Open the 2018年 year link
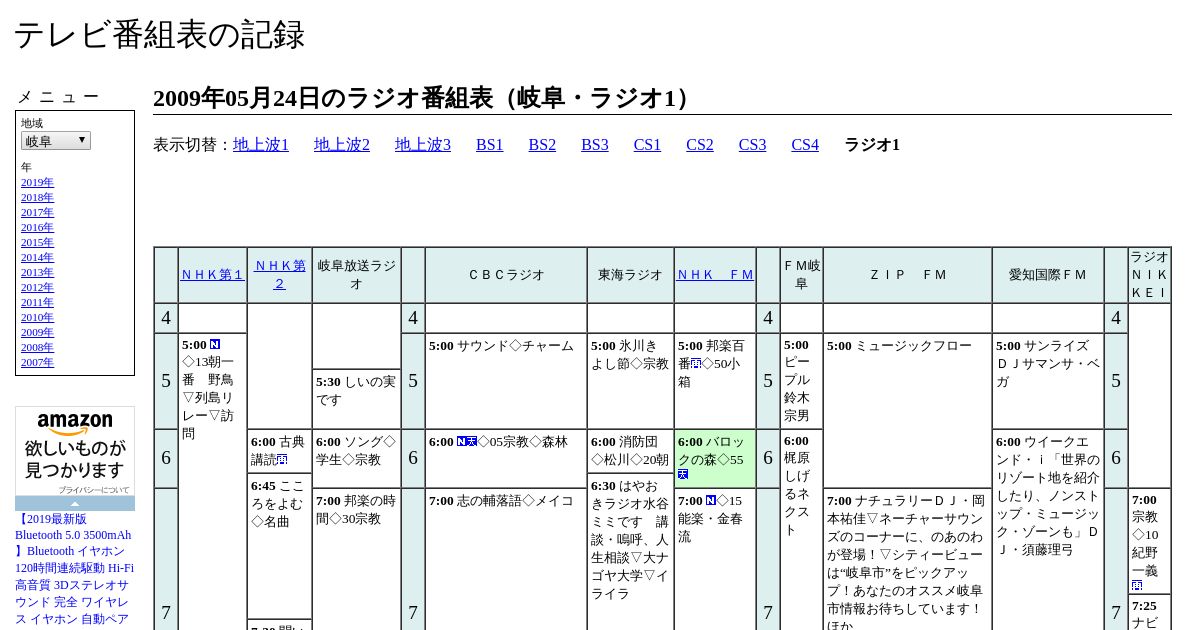Viewport: 1200px width, 630px height. [x=37, y=198]
